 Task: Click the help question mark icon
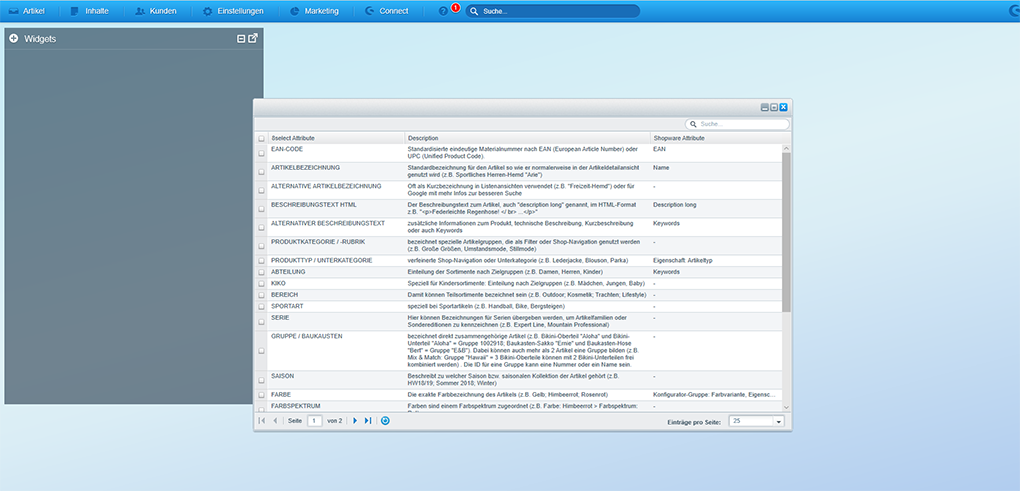point(444,11)
